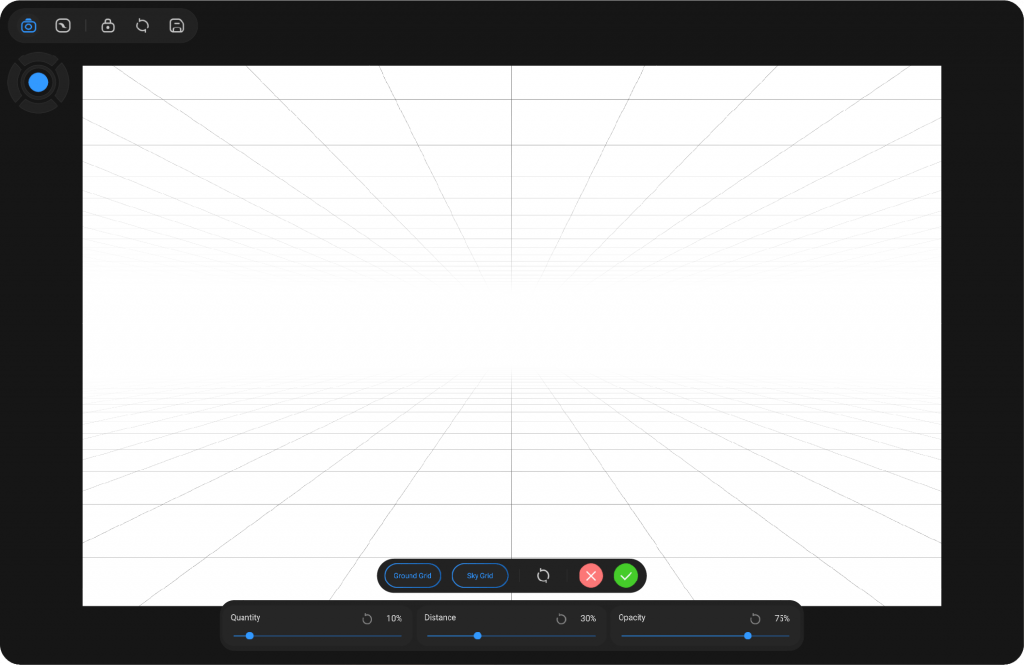1024x665 pixels.
Task: Click the Quantity 10% value
Action: (394, 619)
